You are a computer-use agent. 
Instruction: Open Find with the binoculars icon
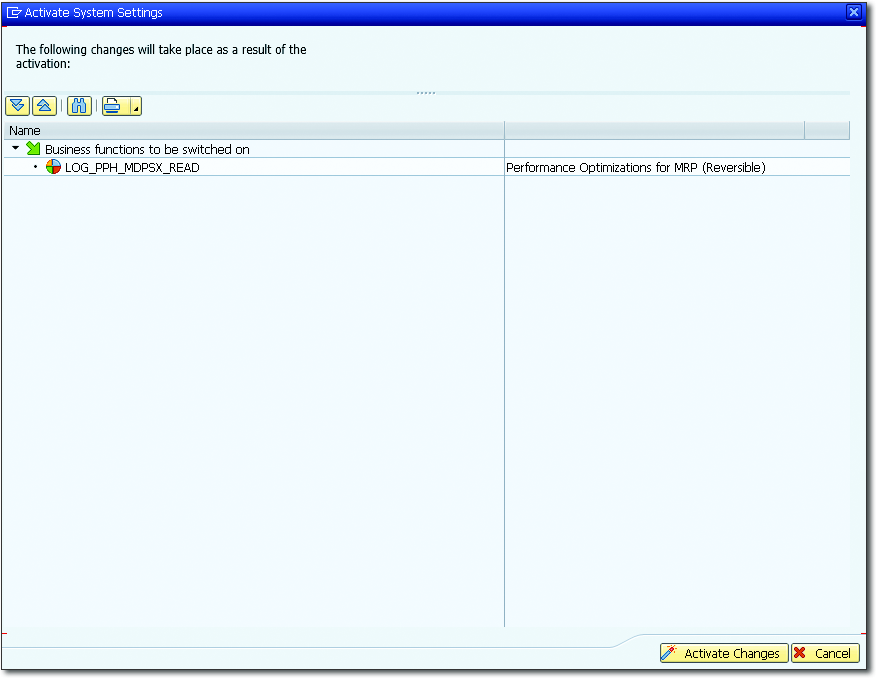tap(79, 106)
